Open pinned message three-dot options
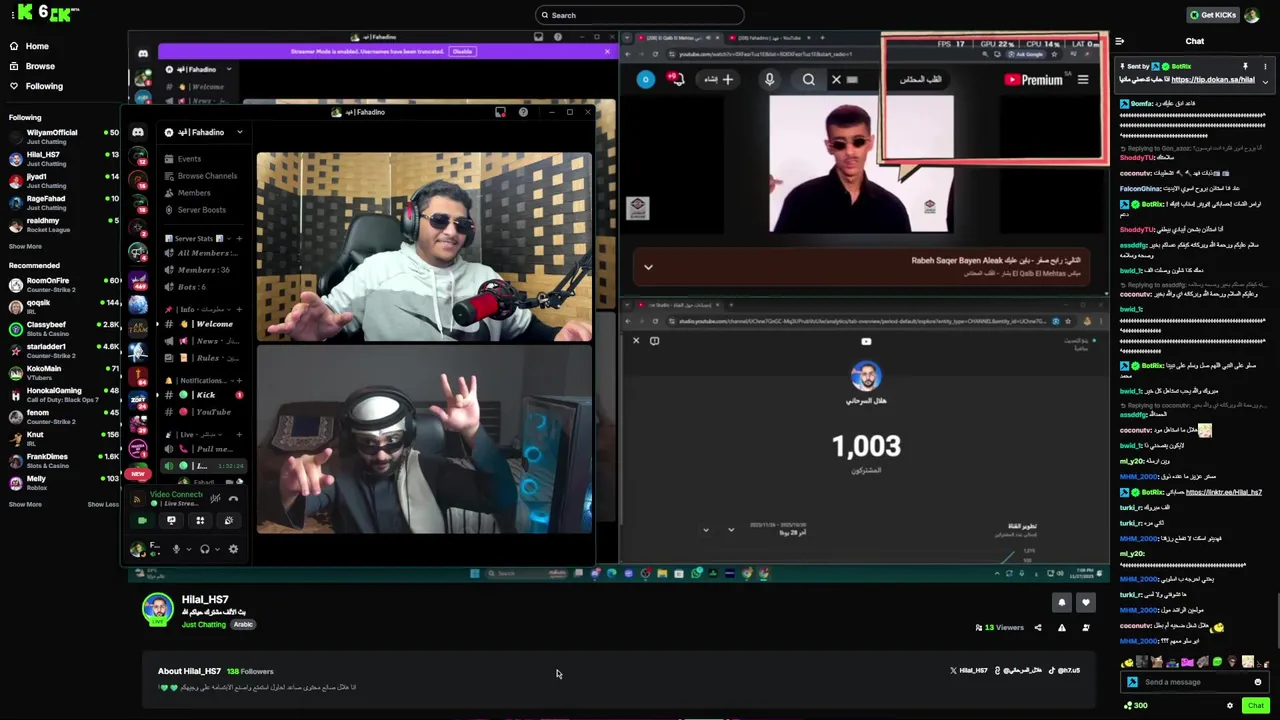Viewport: 1280px width, 720px height. [1265, 66]
